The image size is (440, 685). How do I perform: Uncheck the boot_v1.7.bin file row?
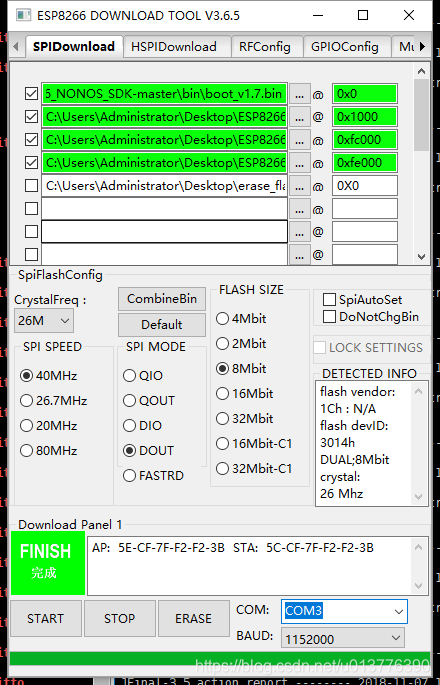(31, 93)
